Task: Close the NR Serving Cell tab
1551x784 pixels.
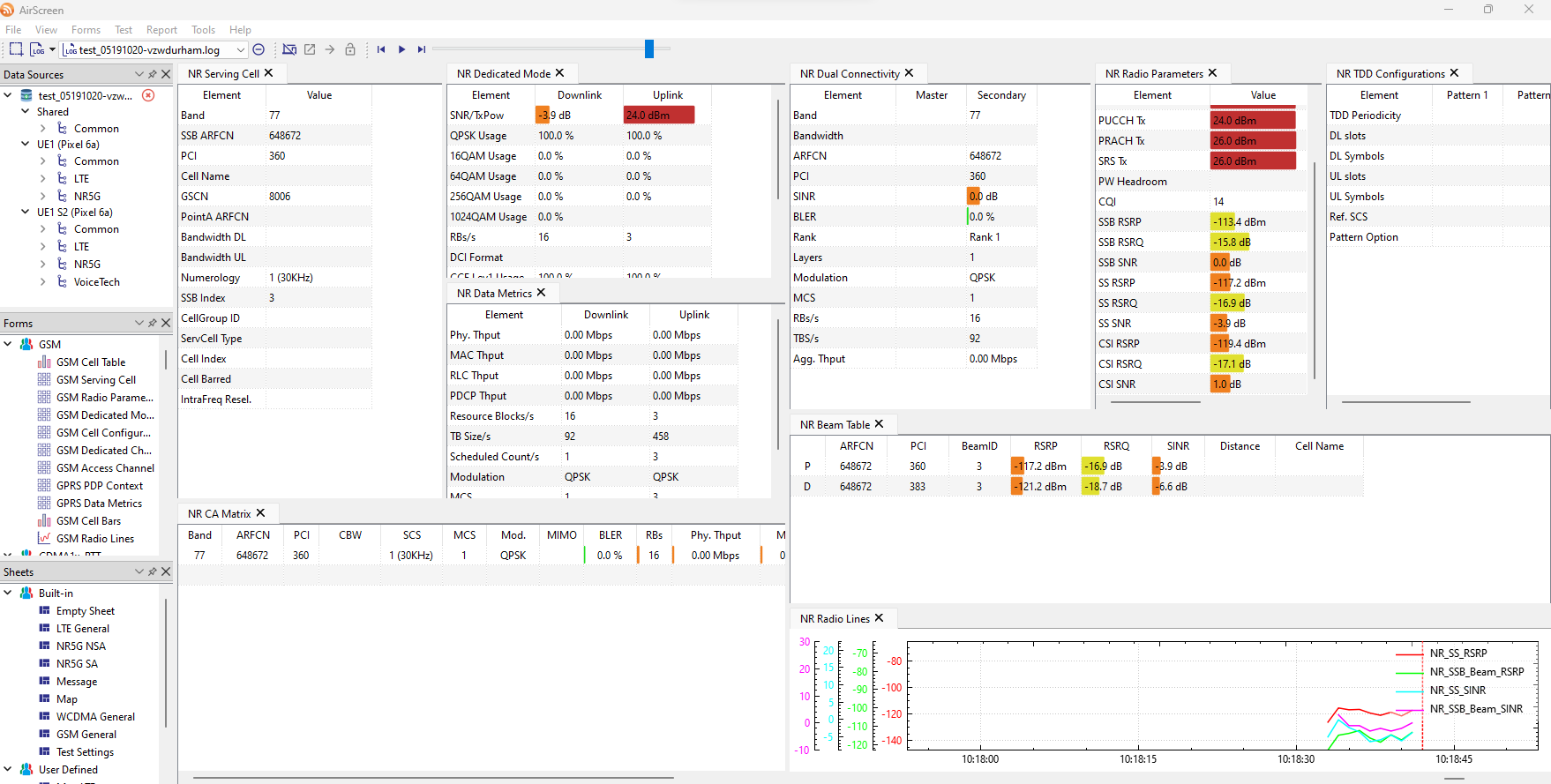Action: (269, 73)
